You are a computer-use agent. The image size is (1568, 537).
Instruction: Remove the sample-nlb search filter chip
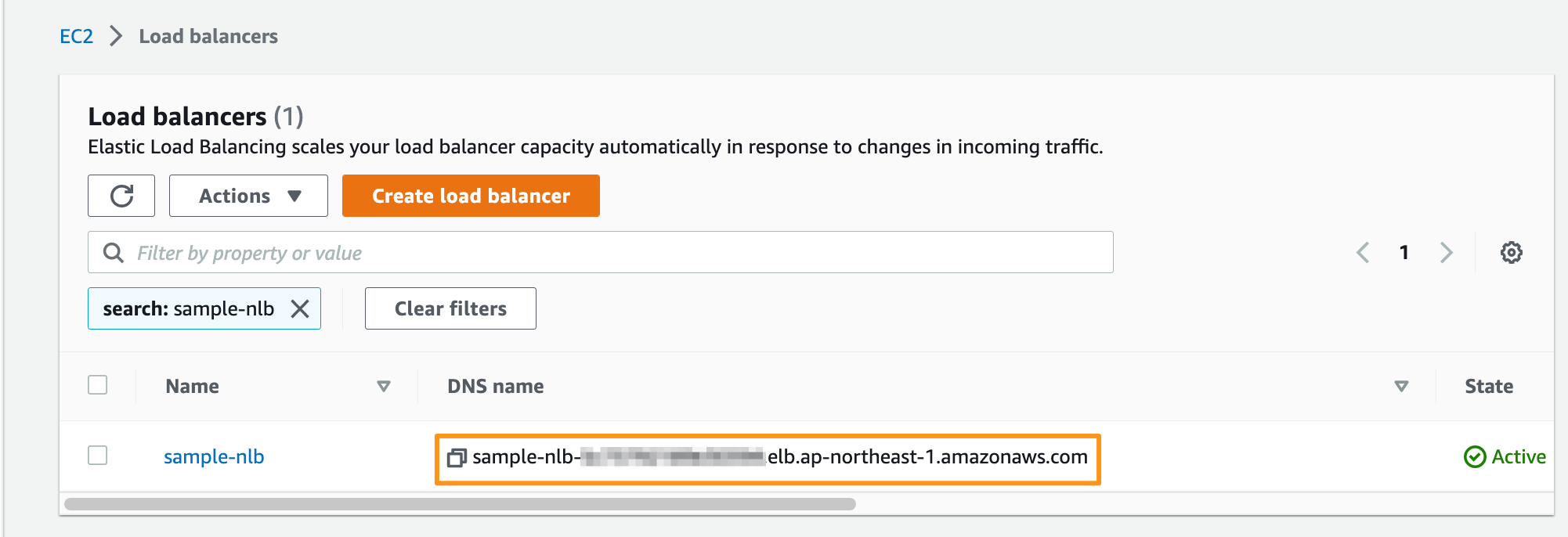coord(300,309)
